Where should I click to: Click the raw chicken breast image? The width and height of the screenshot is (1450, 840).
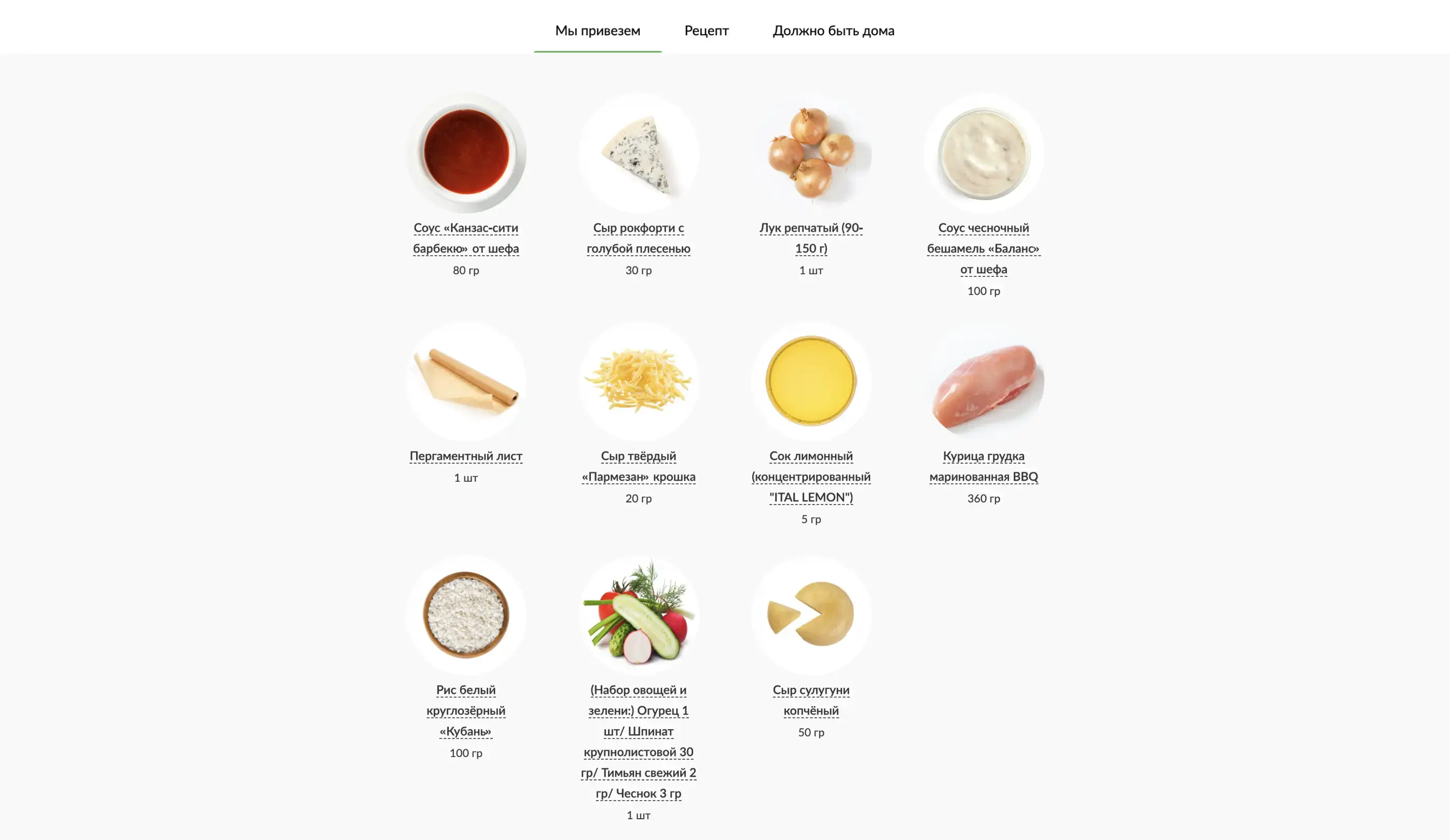(984, 381)
